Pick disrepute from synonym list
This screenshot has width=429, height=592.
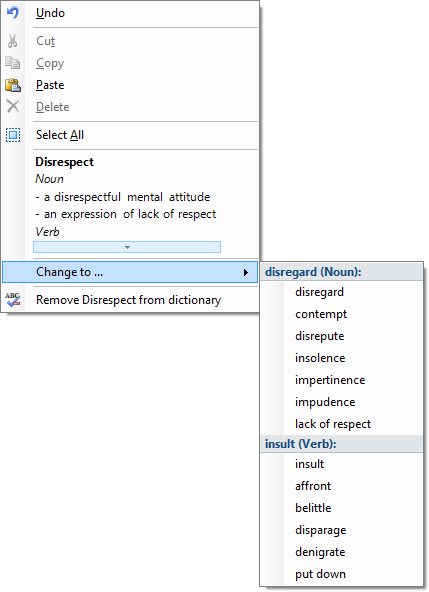tap(341, 336)
